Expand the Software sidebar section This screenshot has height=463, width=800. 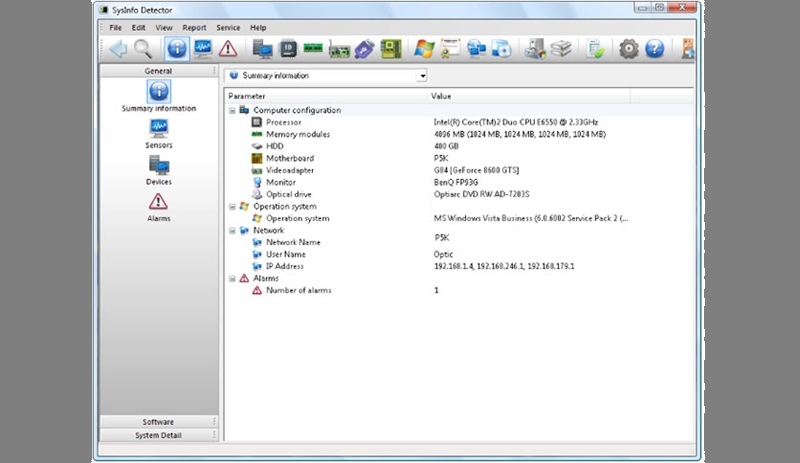click(x=159, y=422)
